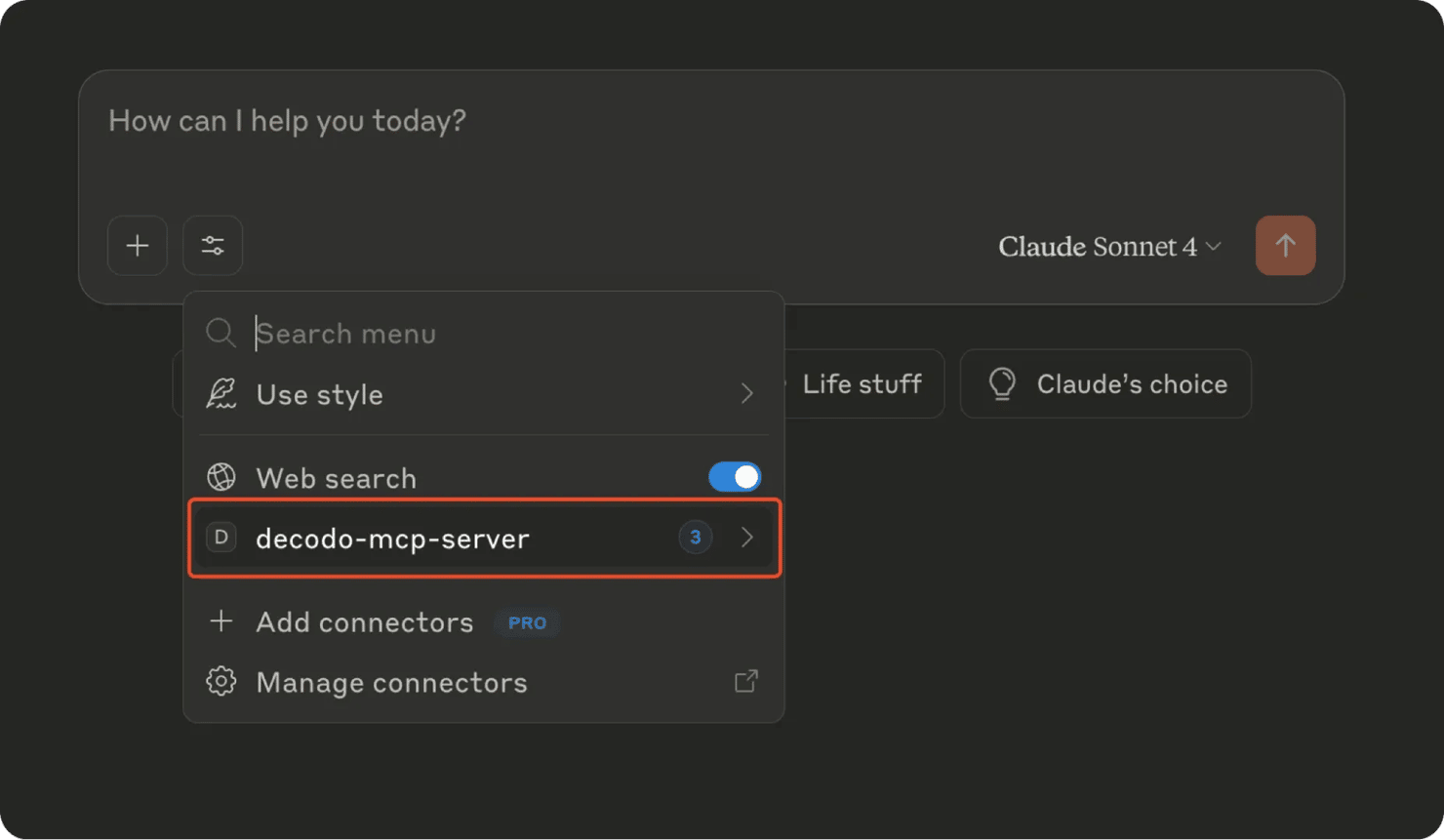Send message with the up arrow button

tap(1285, 246)
